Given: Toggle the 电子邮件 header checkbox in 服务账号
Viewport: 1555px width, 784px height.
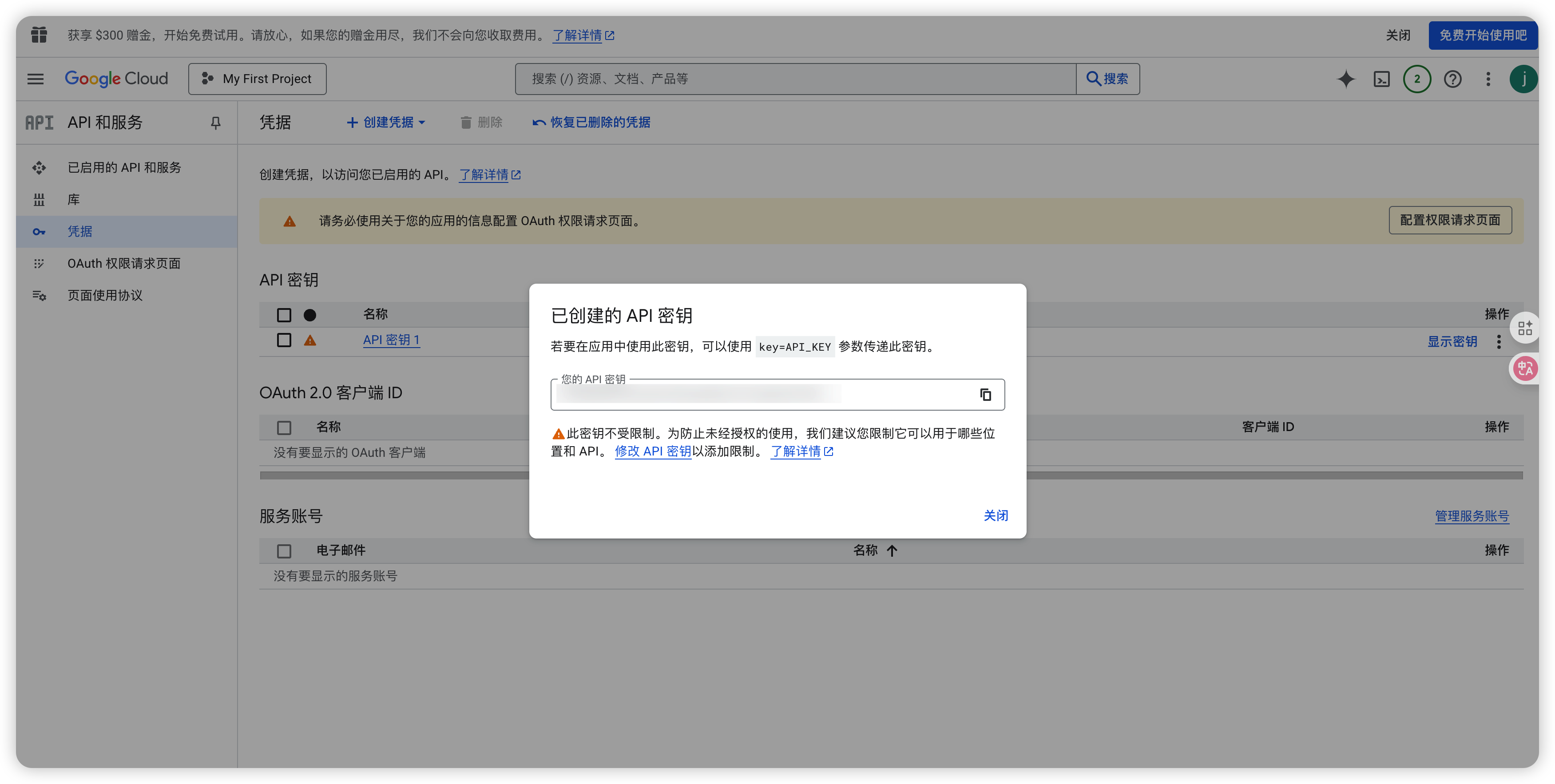Looking at the screenshot, I should click(284, 550).
